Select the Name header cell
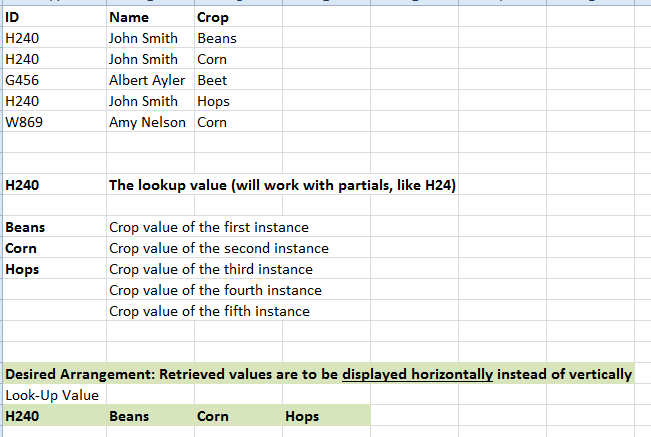Viewport: 651px width, 437px height. (x=150, y=17)
